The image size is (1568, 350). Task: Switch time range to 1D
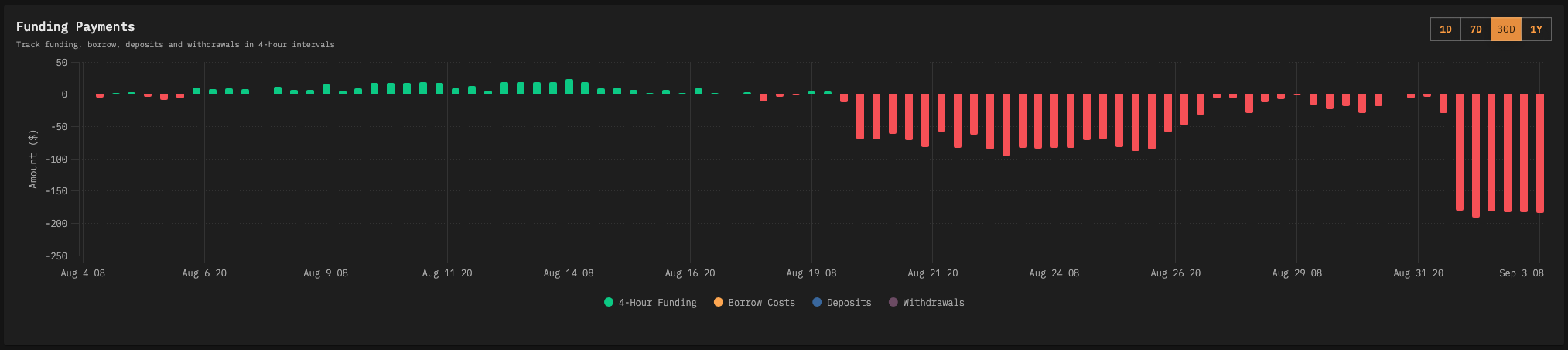[1445, 29]
